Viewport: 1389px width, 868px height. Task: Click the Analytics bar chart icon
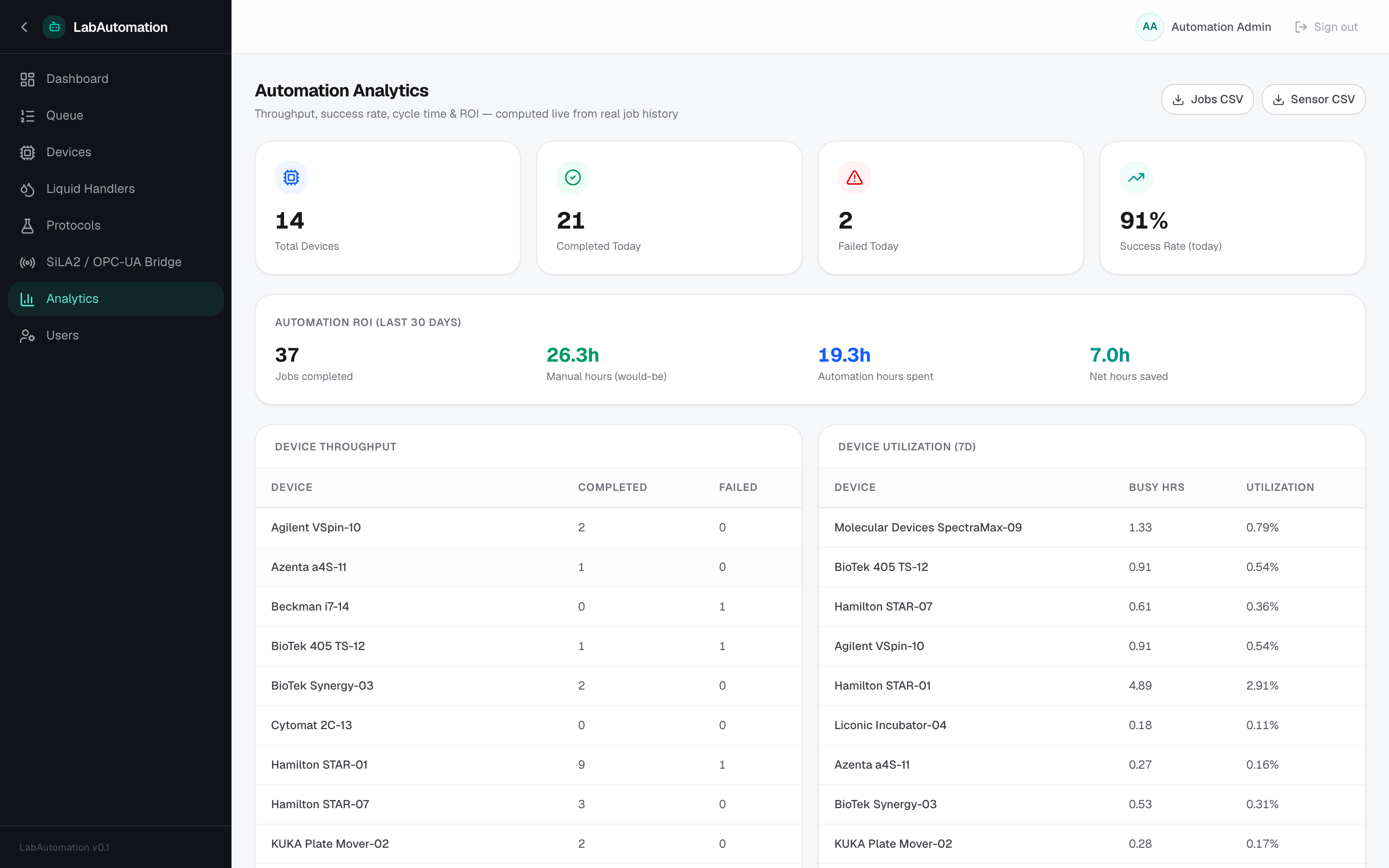click(27, 299)
